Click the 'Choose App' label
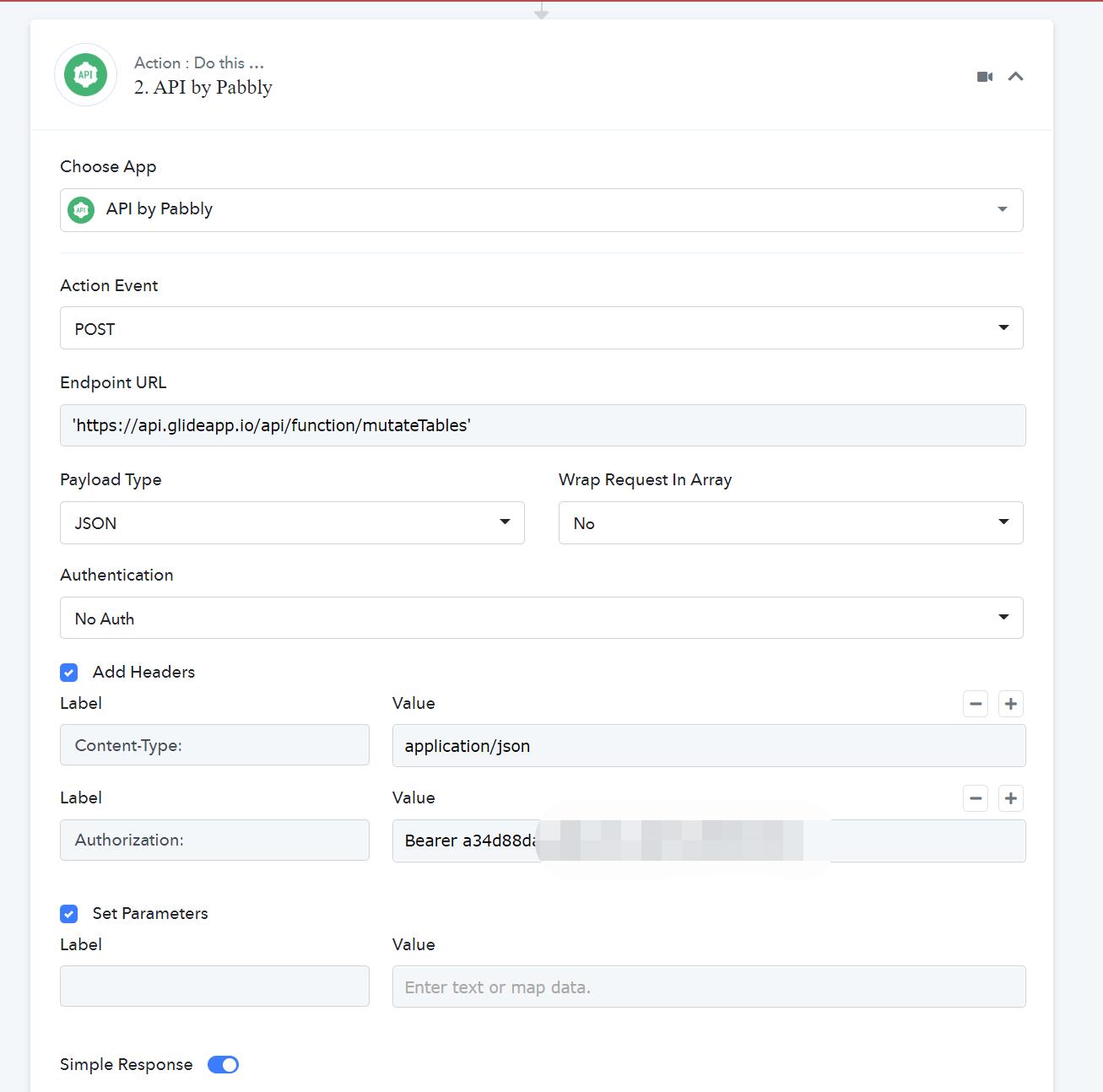 (108, 167)
